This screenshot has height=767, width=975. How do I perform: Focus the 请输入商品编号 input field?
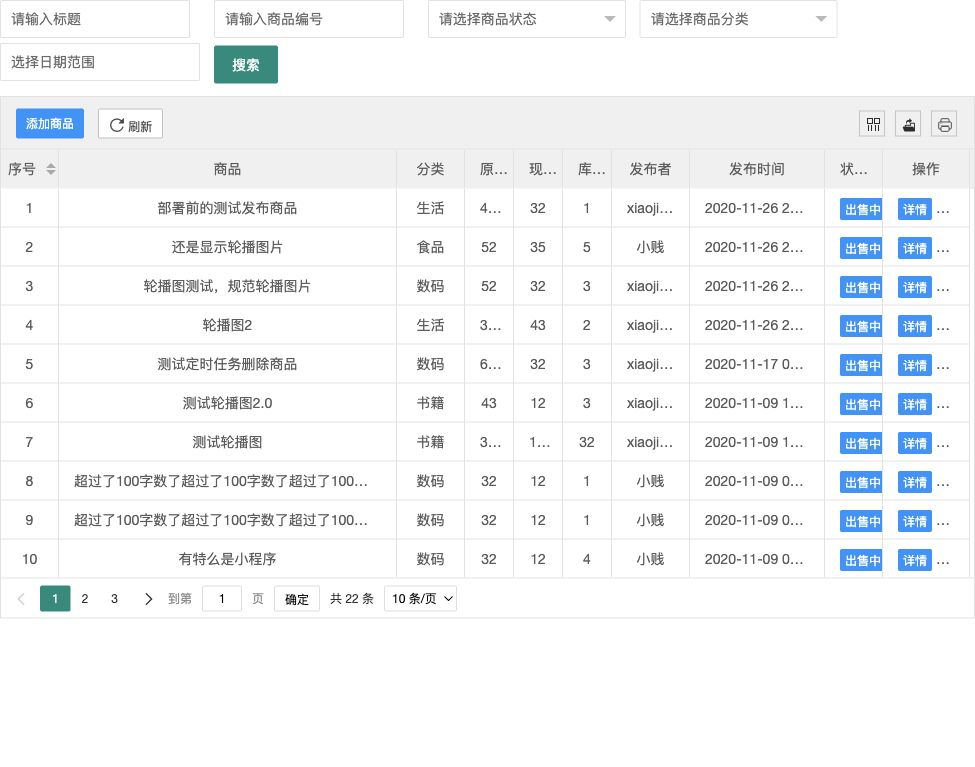(309, 19)
